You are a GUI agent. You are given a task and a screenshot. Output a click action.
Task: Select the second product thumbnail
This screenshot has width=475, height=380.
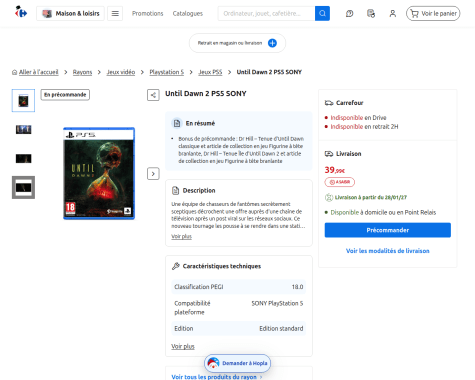(23, 129)
